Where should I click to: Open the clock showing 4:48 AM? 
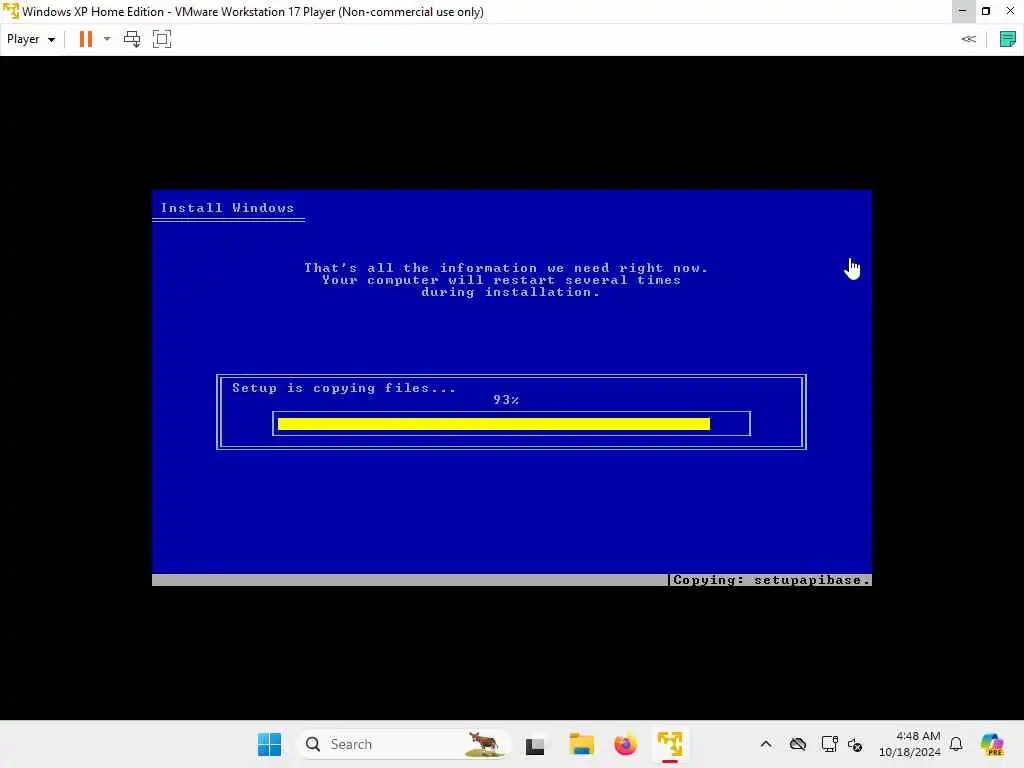tap(909, 744)
